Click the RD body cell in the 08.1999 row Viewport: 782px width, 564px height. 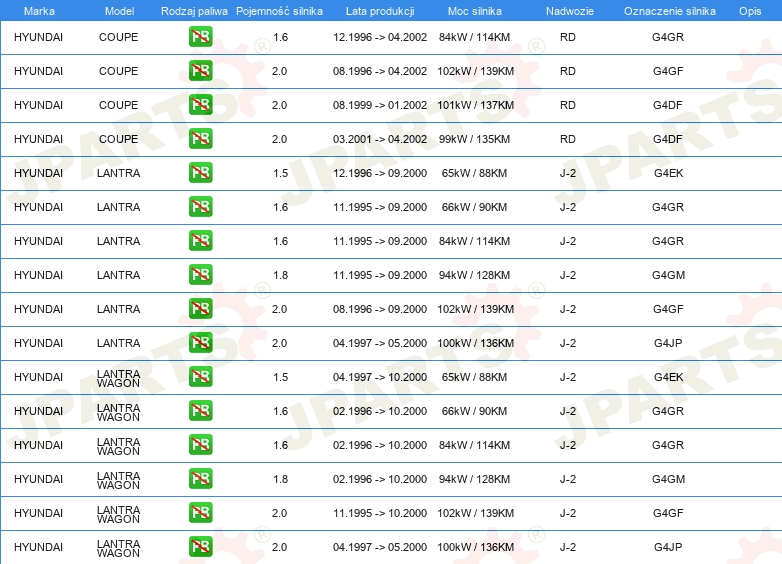pos(568,105)
